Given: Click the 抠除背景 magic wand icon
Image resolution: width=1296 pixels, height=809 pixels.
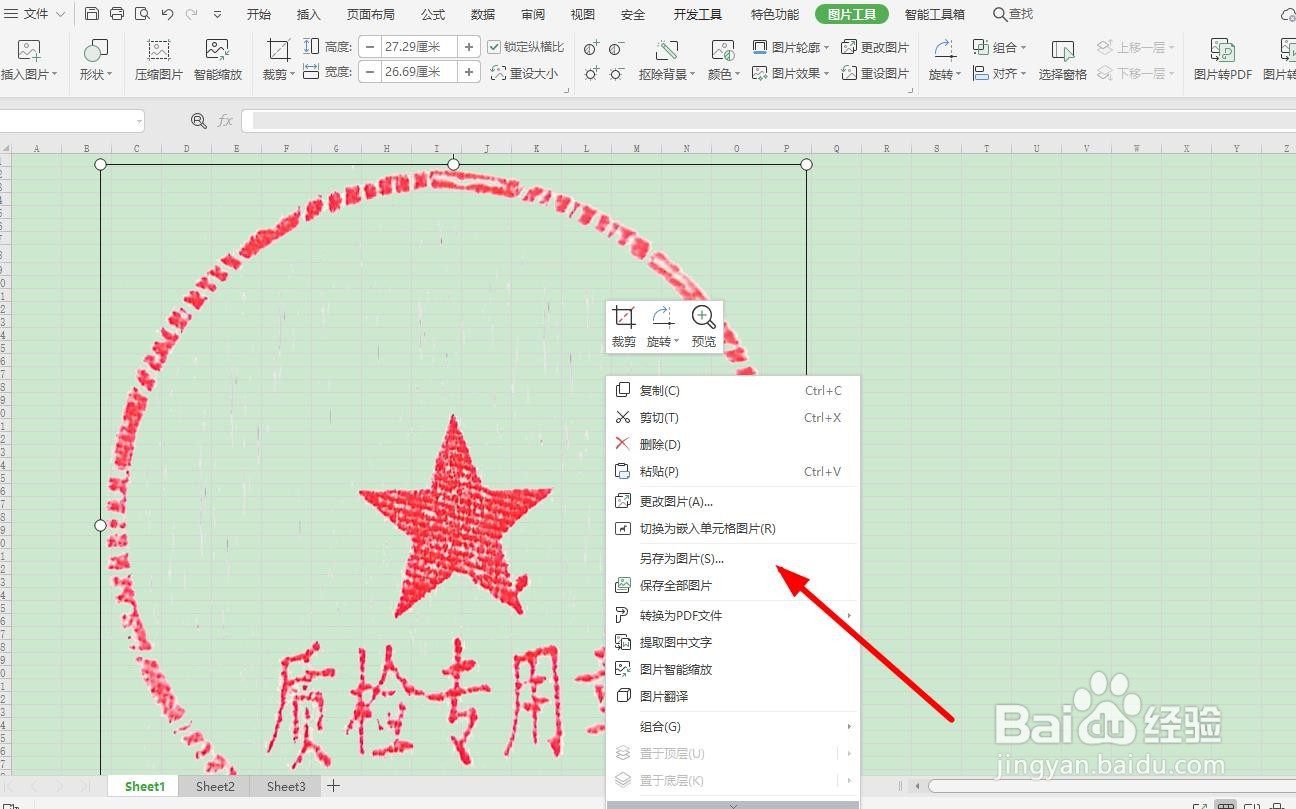Looking at the screenshot, I should click(x=667, y=50).
